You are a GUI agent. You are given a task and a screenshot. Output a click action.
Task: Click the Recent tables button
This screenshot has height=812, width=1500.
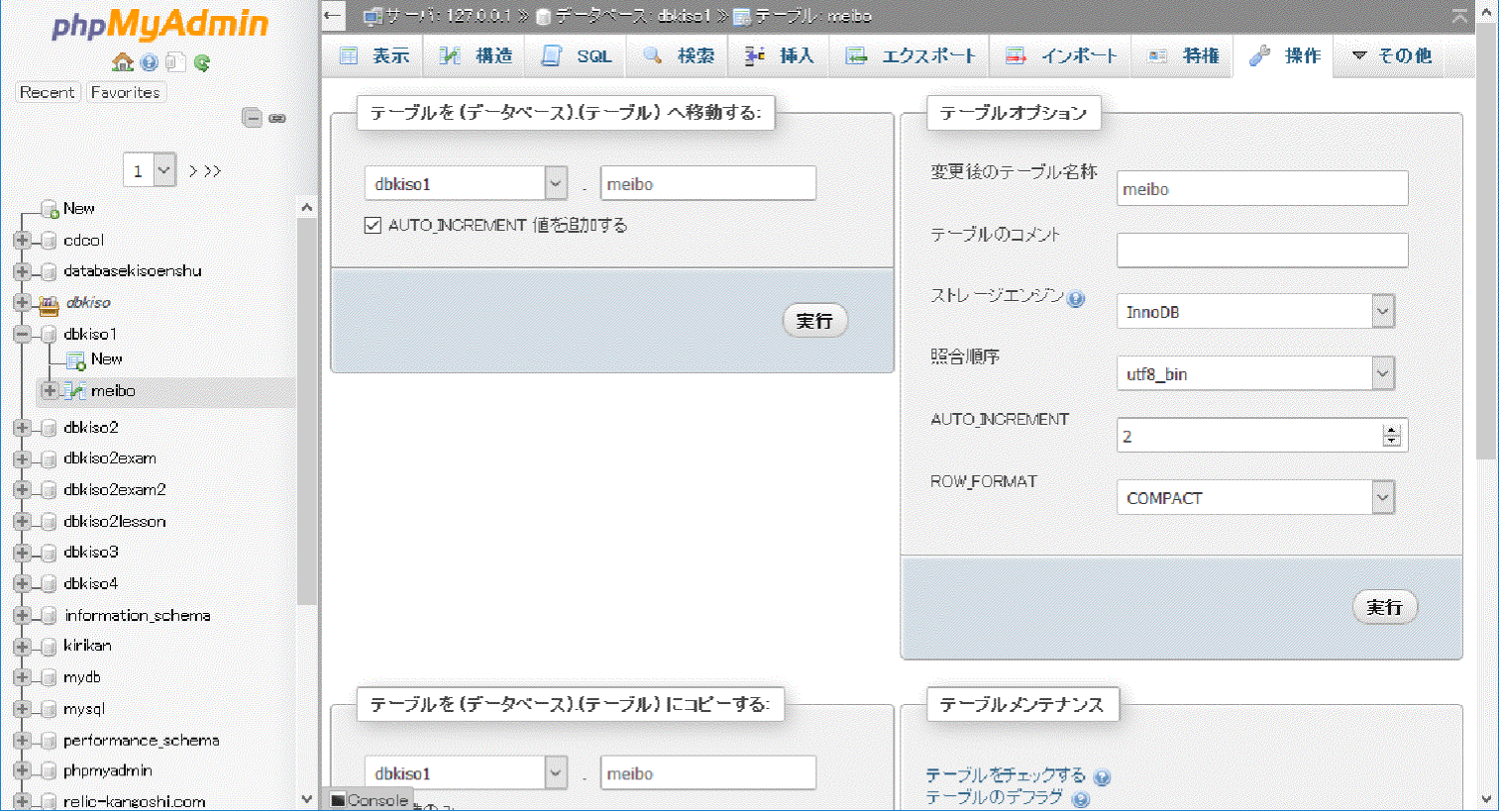[x=47, y=92]
